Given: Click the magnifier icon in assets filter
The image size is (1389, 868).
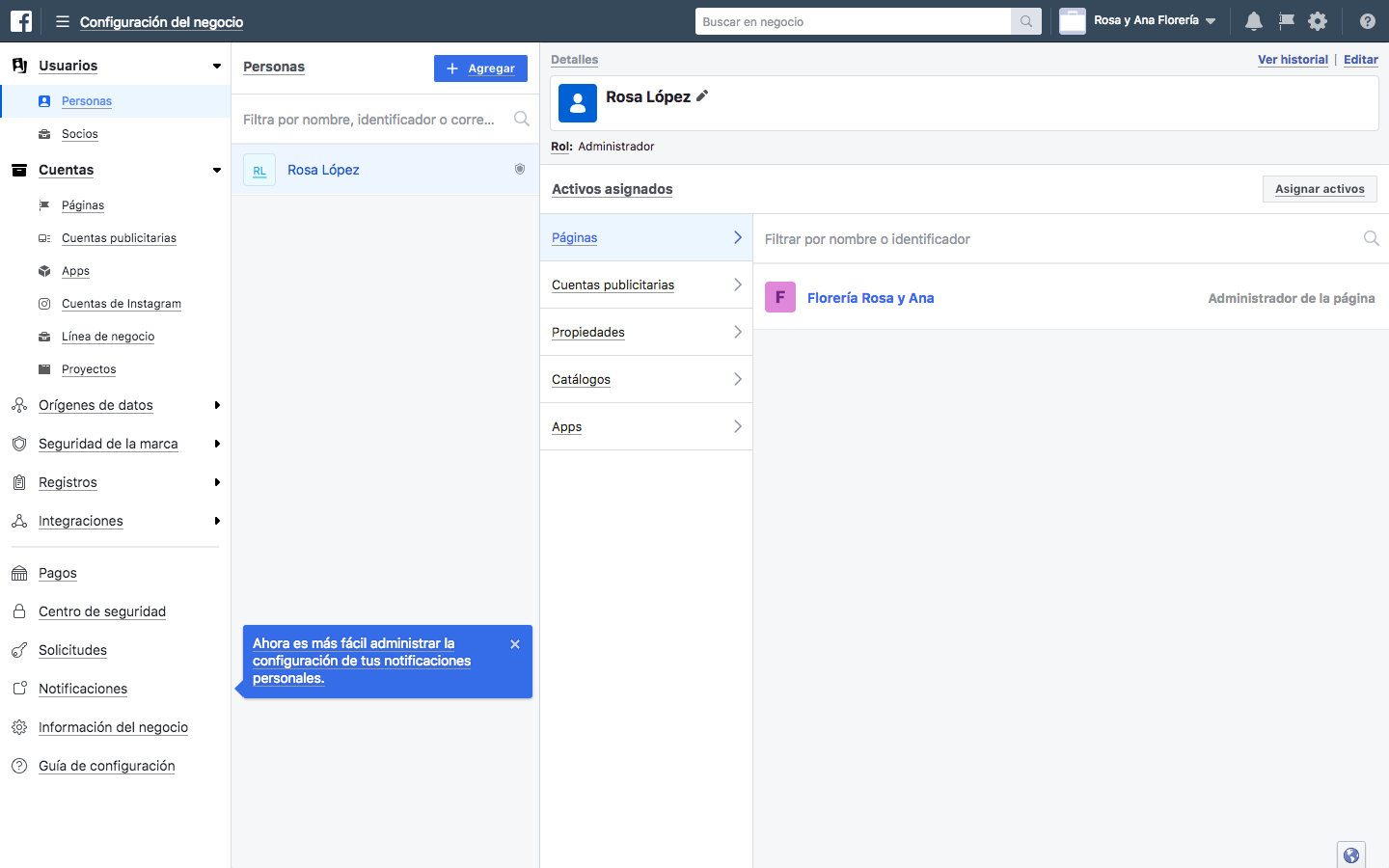Looking at the screenshot, I should 1371,238.
